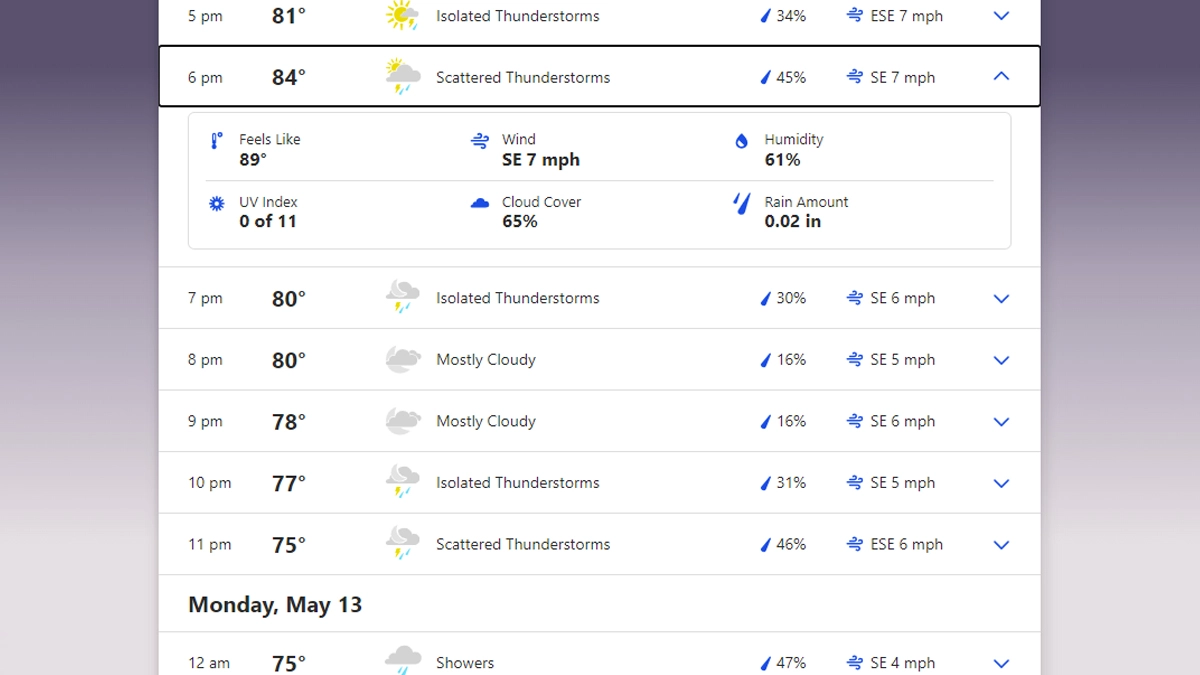
Task: Click the Monday, May 13 date heading
Action: (x=275, y=605)
